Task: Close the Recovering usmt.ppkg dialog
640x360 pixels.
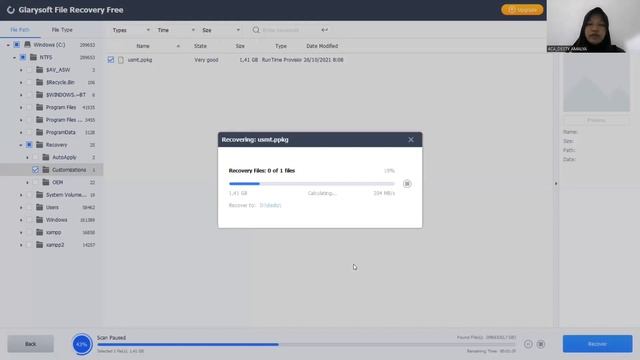Action: pyautogui.click(x=411, y=140)
